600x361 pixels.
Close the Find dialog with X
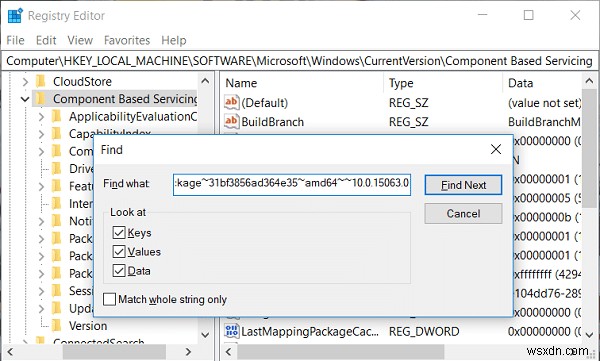[x=496, y=149]
